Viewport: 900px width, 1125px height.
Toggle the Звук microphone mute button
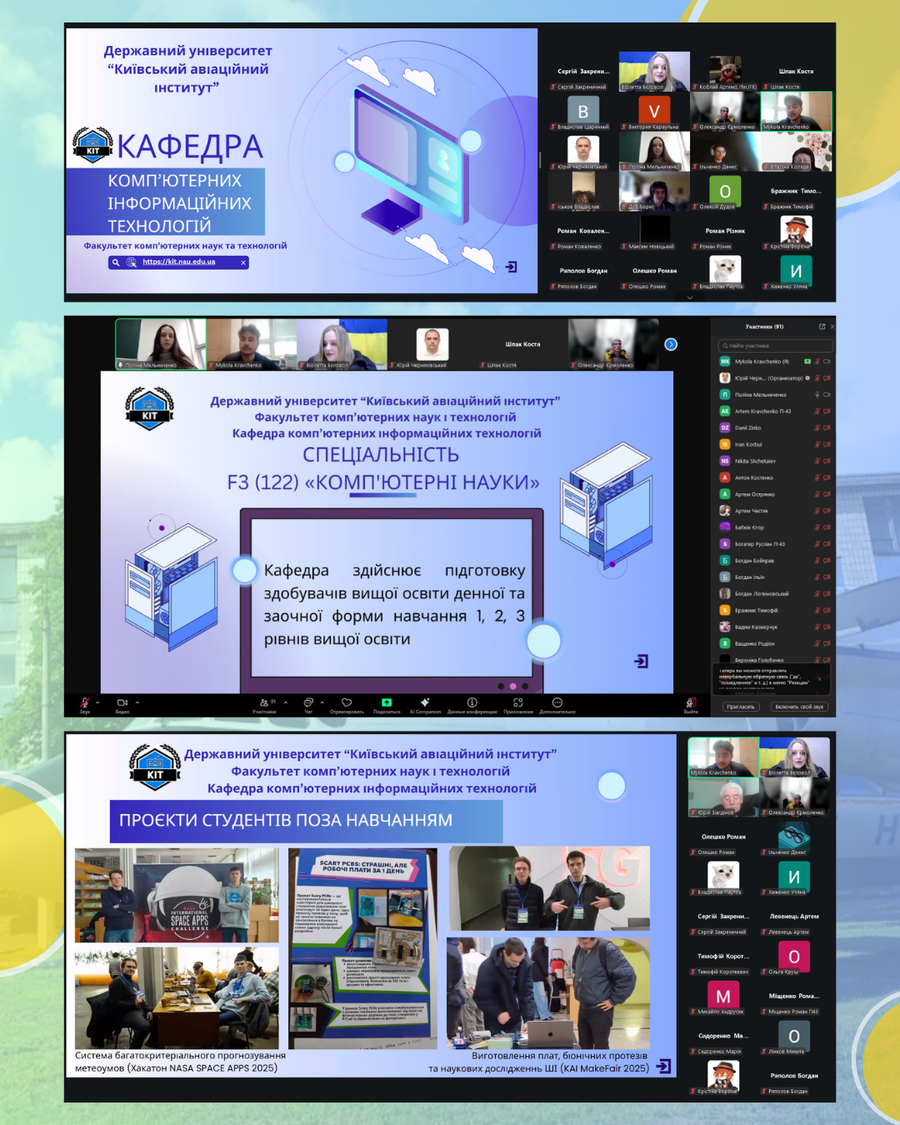pyautogui.click(x=85, y=702)
